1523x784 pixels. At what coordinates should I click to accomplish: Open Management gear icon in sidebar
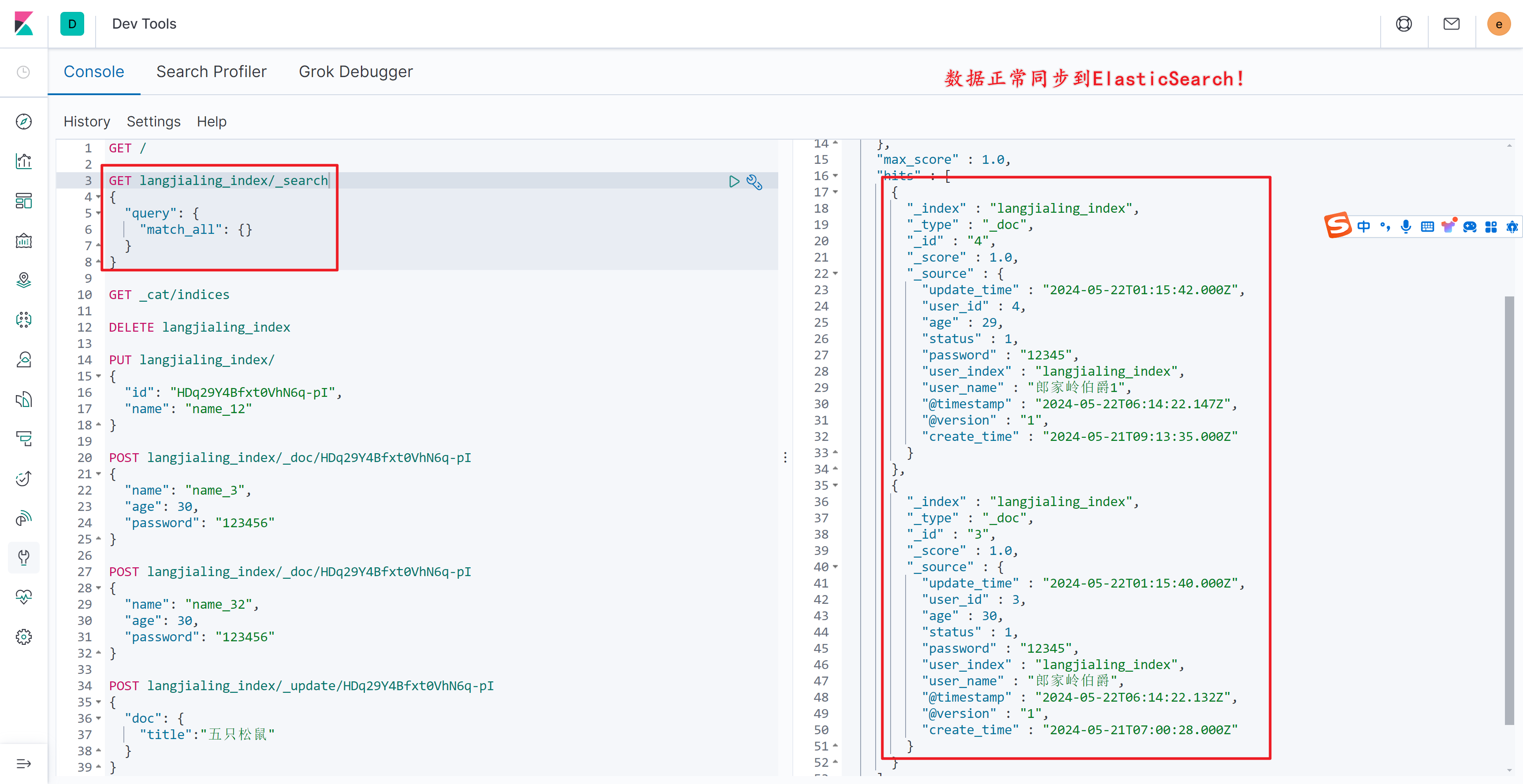pyautogui.click(x=24, y=637)
